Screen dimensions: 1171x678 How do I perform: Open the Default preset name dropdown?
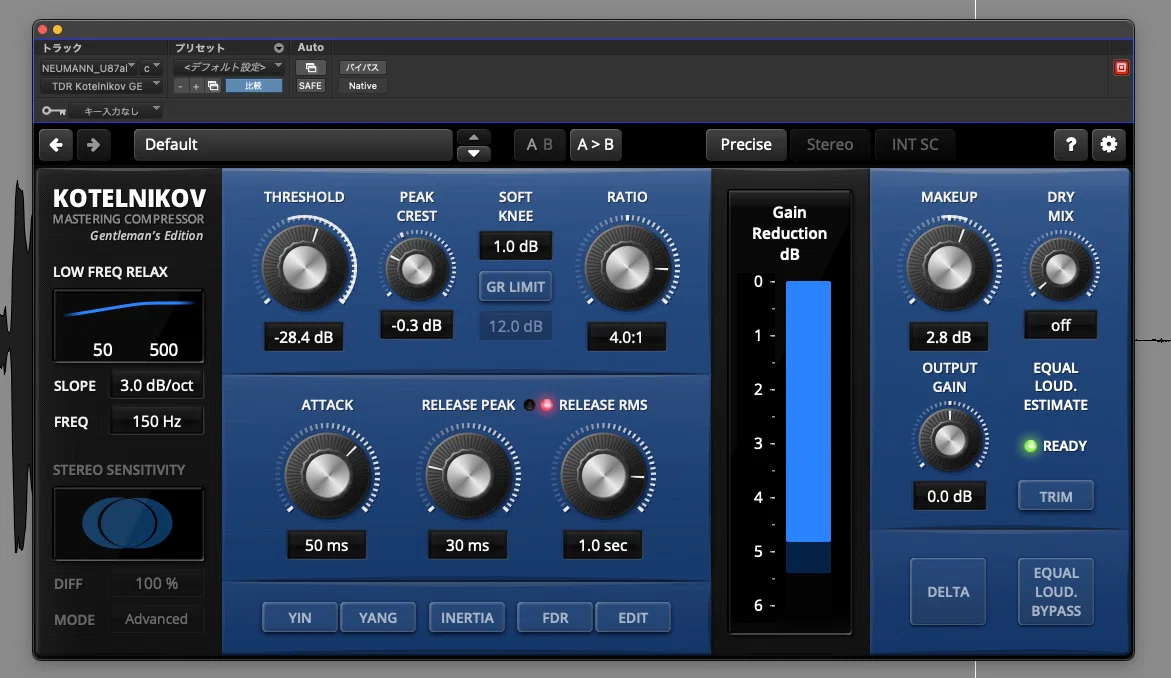[x=293, y=145]
